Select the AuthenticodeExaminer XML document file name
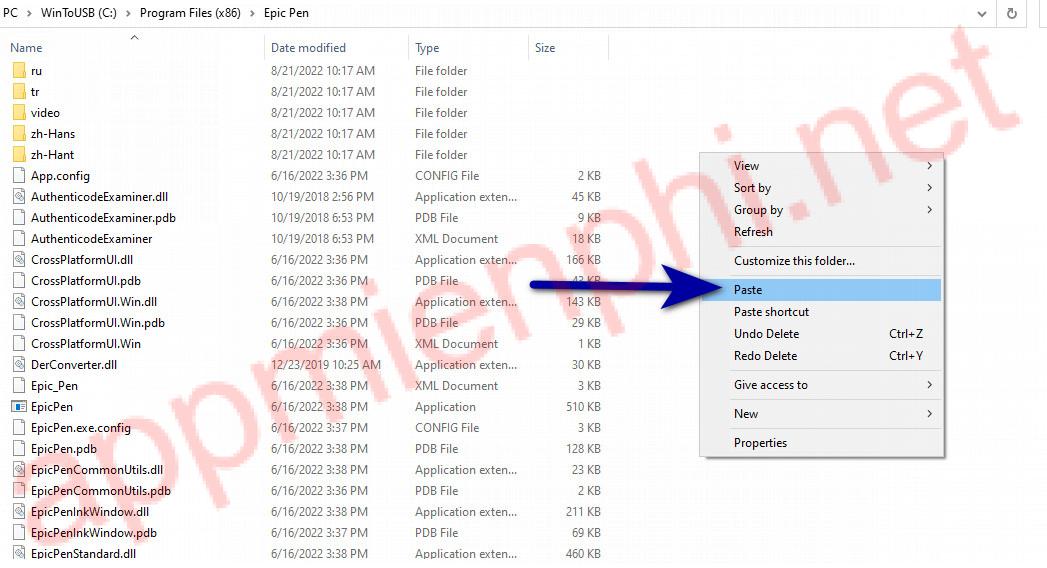The height and width of the screenshot is (568, 1047). [91, 239]
